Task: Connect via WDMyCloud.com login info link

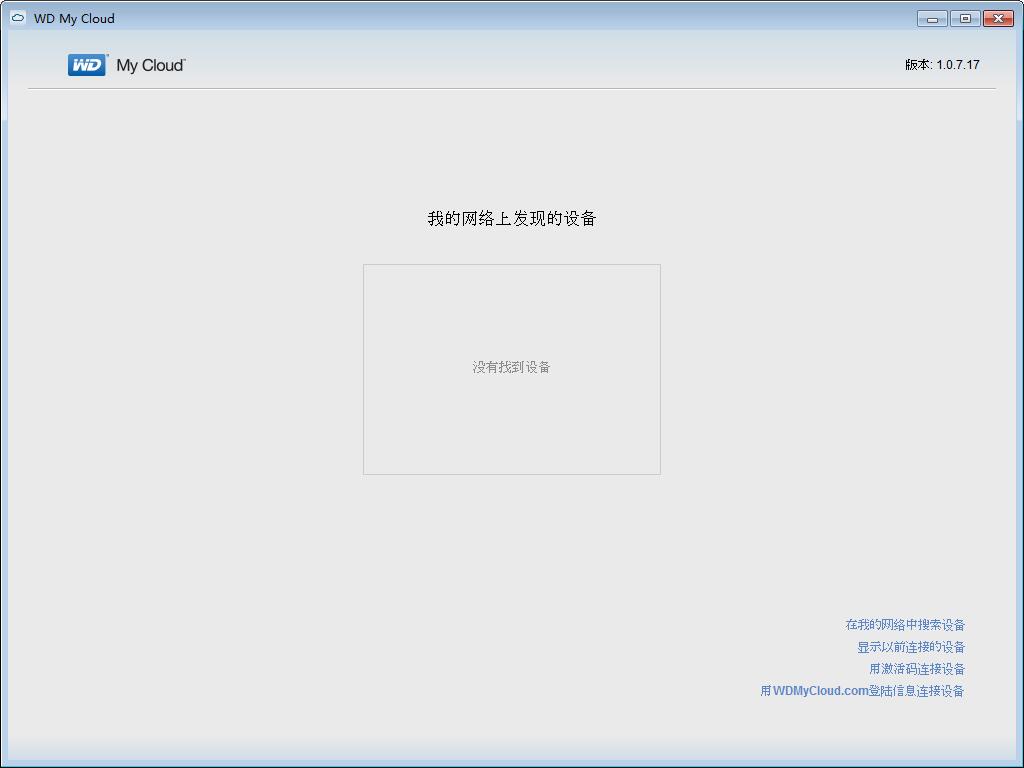Action: (862, 691)
